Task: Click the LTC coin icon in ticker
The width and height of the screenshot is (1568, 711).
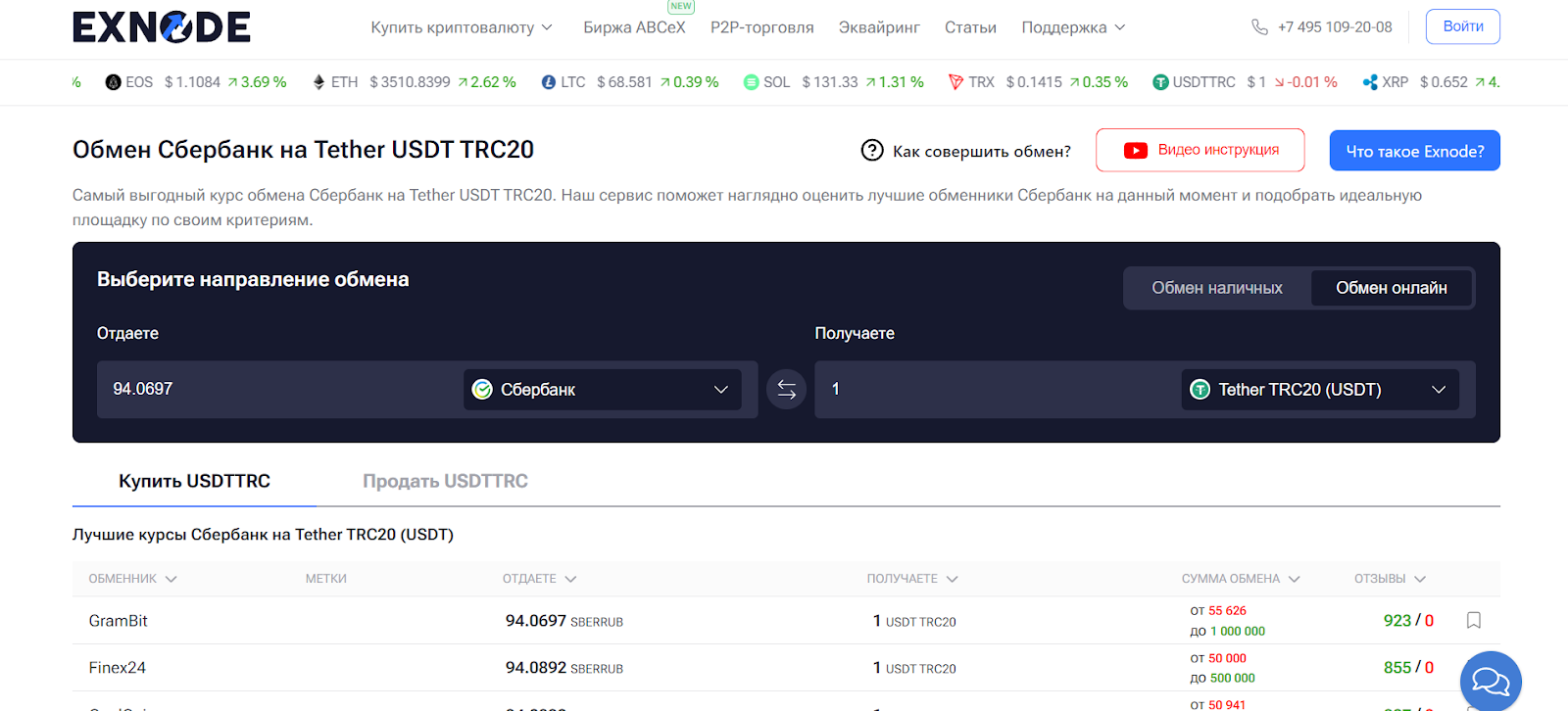Action: (x=549, y=82)
